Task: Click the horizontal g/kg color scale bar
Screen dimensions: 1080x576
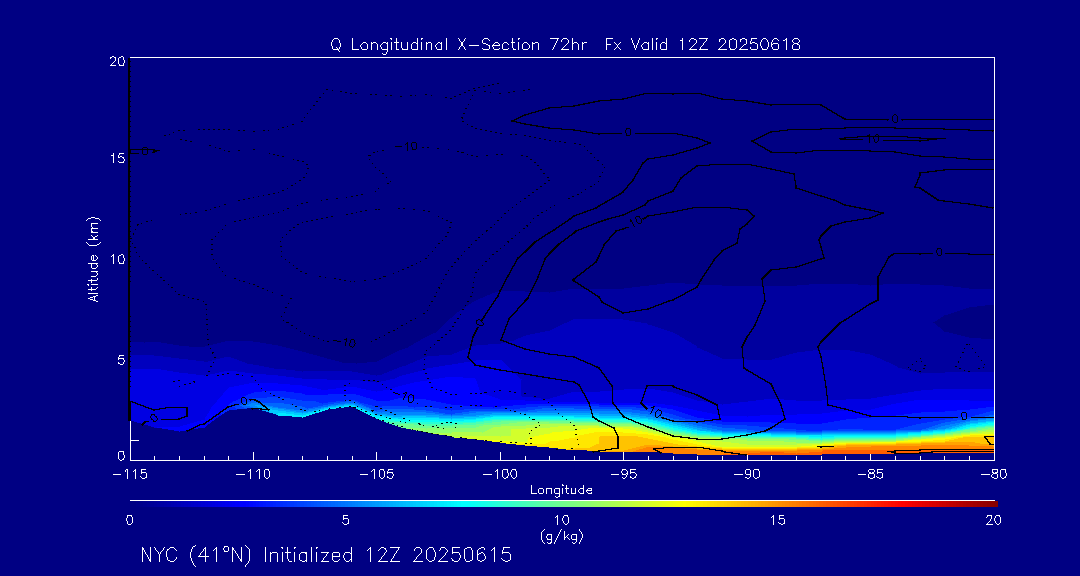Action: (x=563, y=504)
